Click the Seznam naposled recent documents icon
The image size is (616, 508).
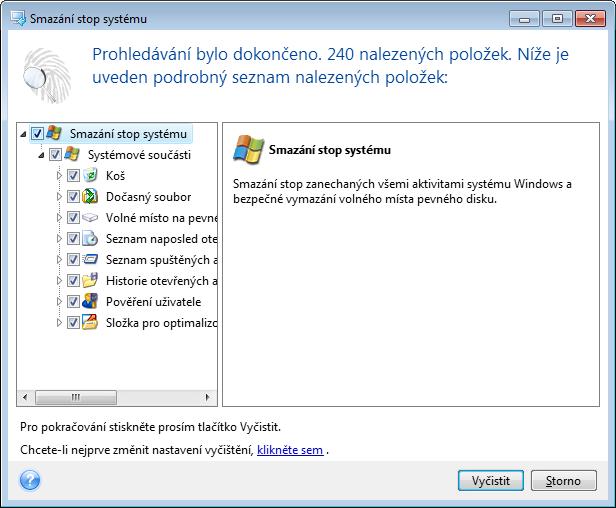[90, 238]
